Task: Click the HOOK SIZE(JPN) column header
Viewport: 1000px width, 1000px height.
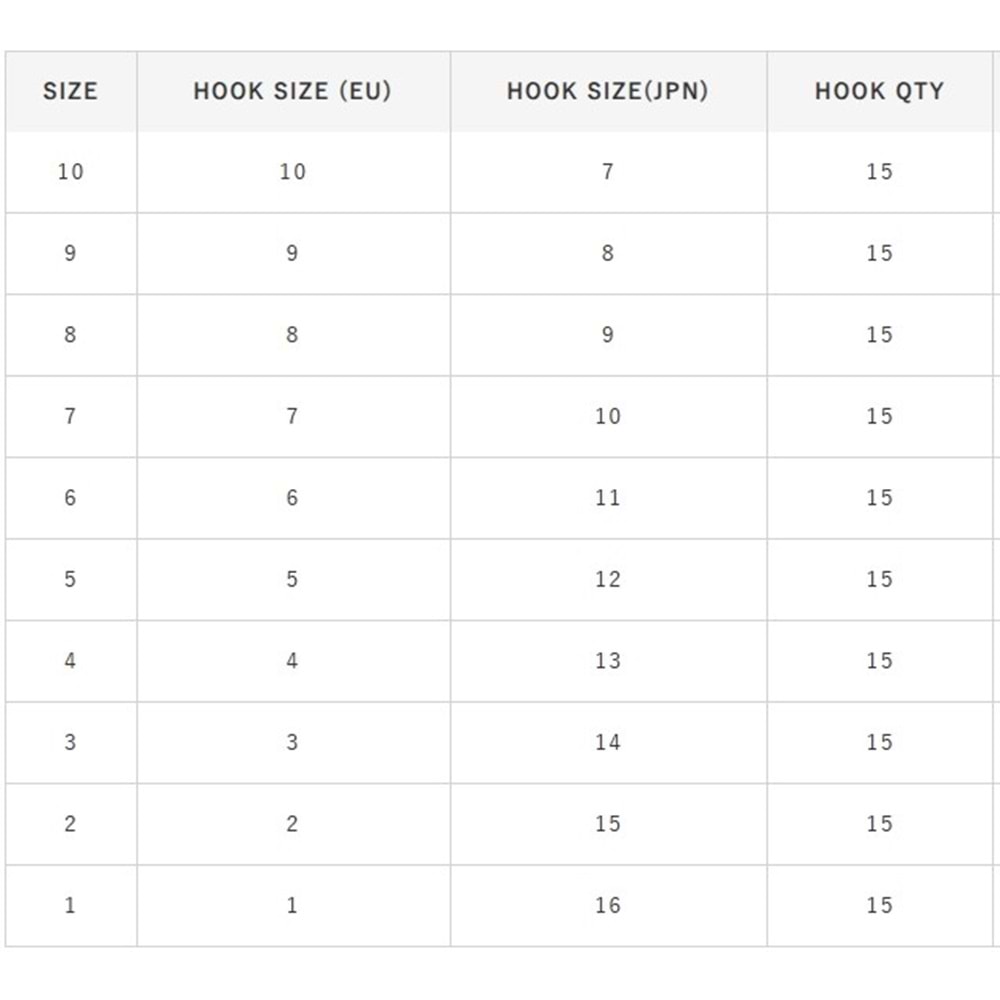Action: pos(607,91)
